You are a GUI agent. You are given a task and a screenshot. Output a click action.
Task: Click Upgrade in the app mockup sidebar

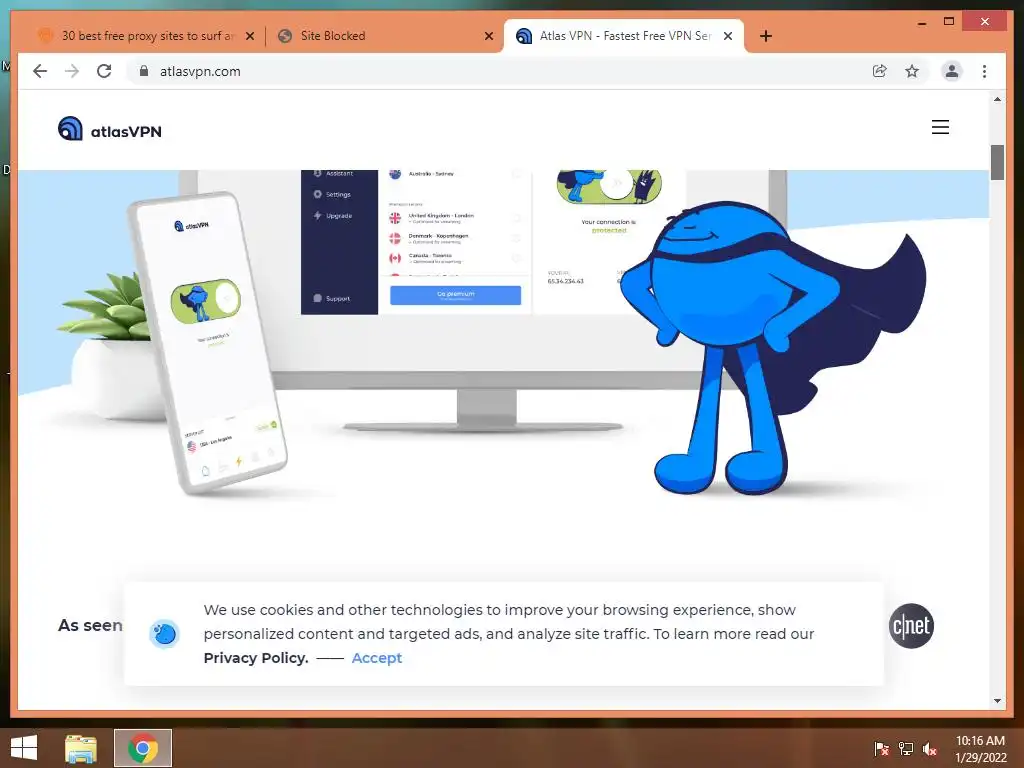click(333, 216)
